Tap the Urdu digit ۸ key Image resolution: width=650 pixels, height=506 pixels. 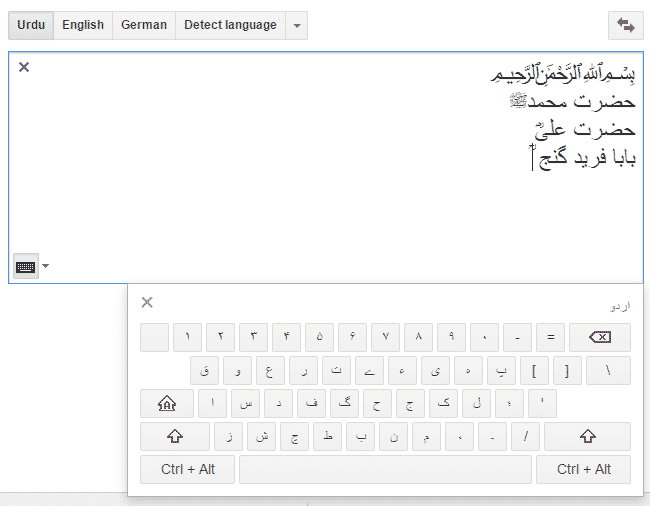pyautogui.click(x=418, y=337)
